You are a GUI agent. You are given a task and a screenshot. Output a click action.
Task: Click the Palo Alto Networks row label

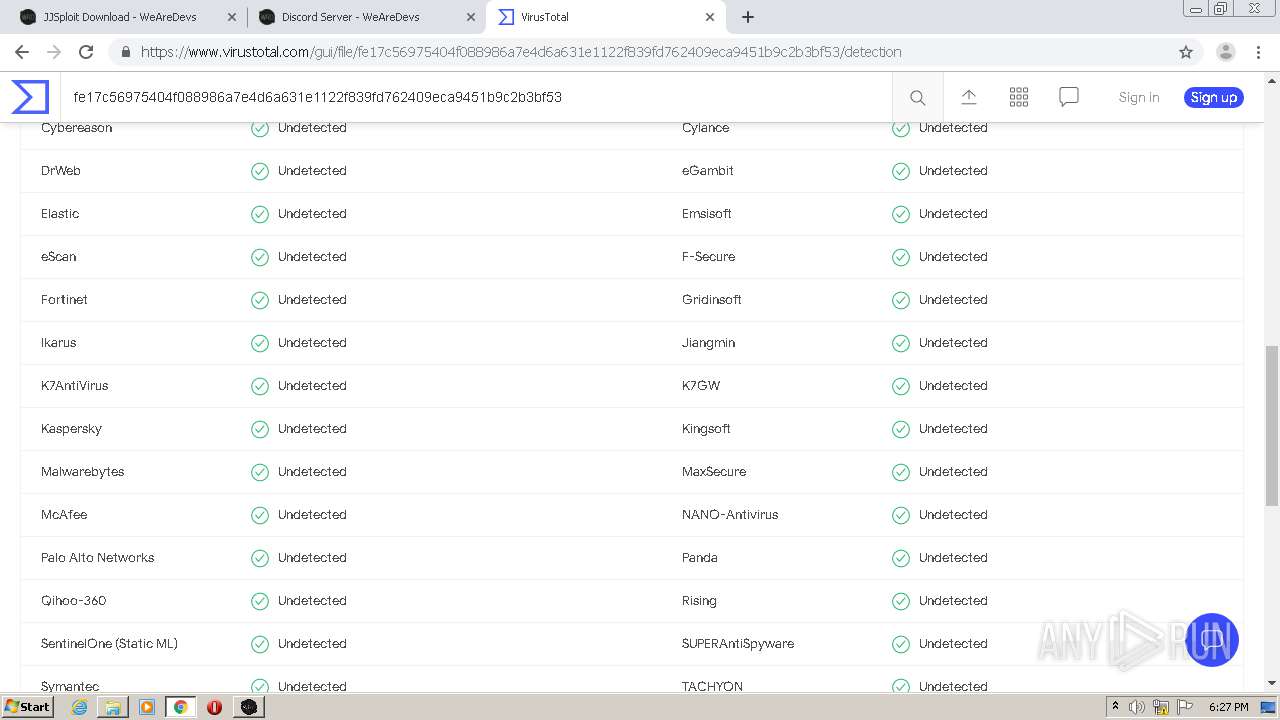98,557
